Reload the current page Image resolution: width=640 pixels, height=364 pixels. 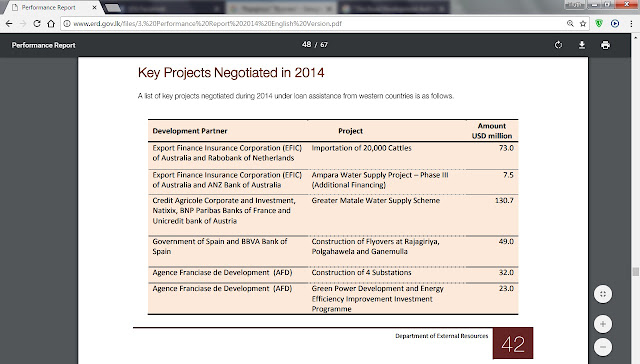click(37, 24)
